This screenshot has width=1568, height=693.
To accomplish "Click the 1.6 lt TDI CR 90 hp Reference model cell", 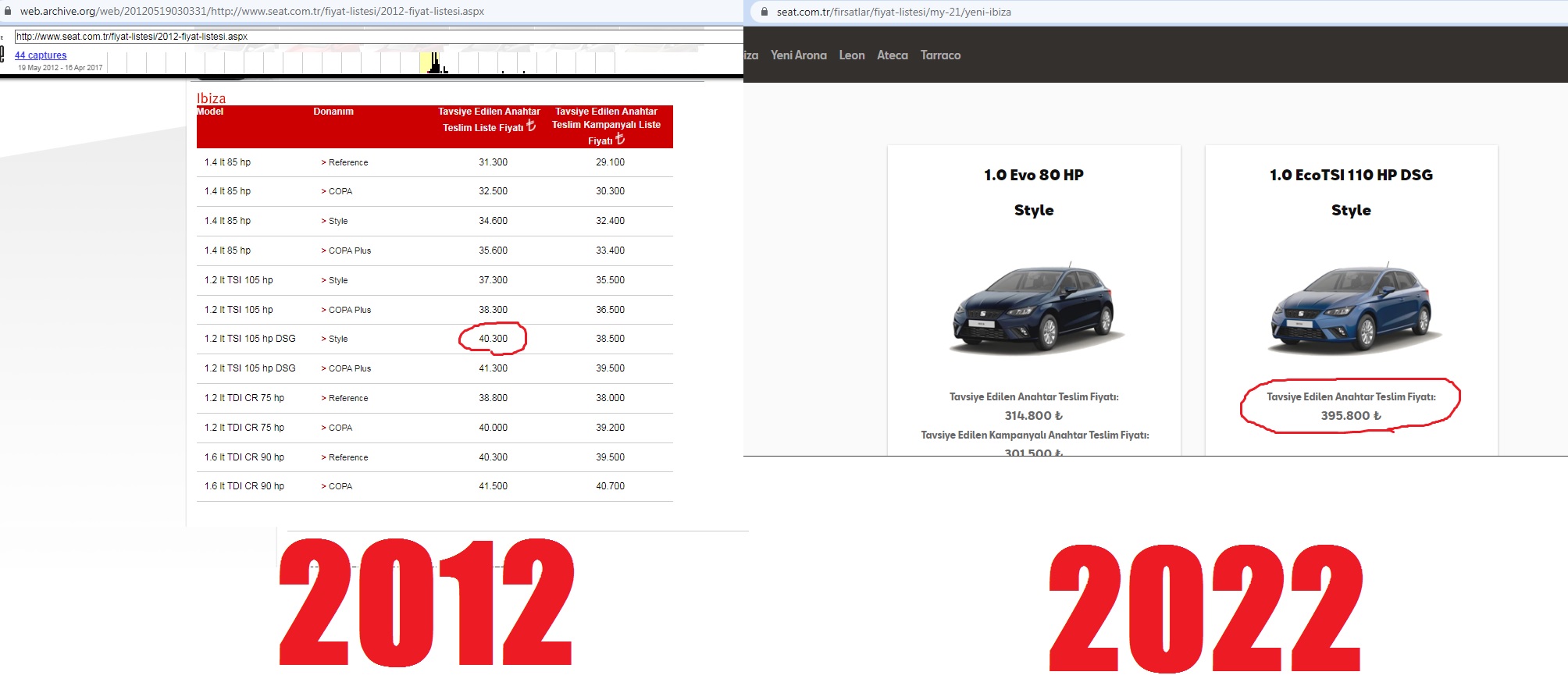I will pyautogui.click(x=244, y=457).
